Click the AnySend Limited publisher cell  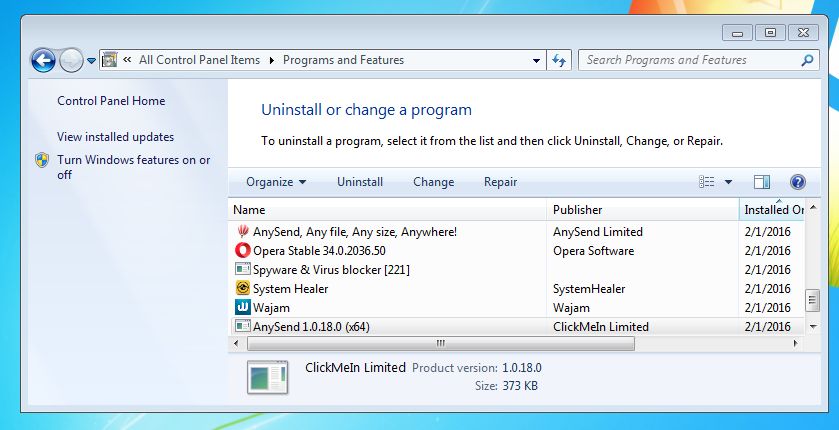tap(598, 232)
